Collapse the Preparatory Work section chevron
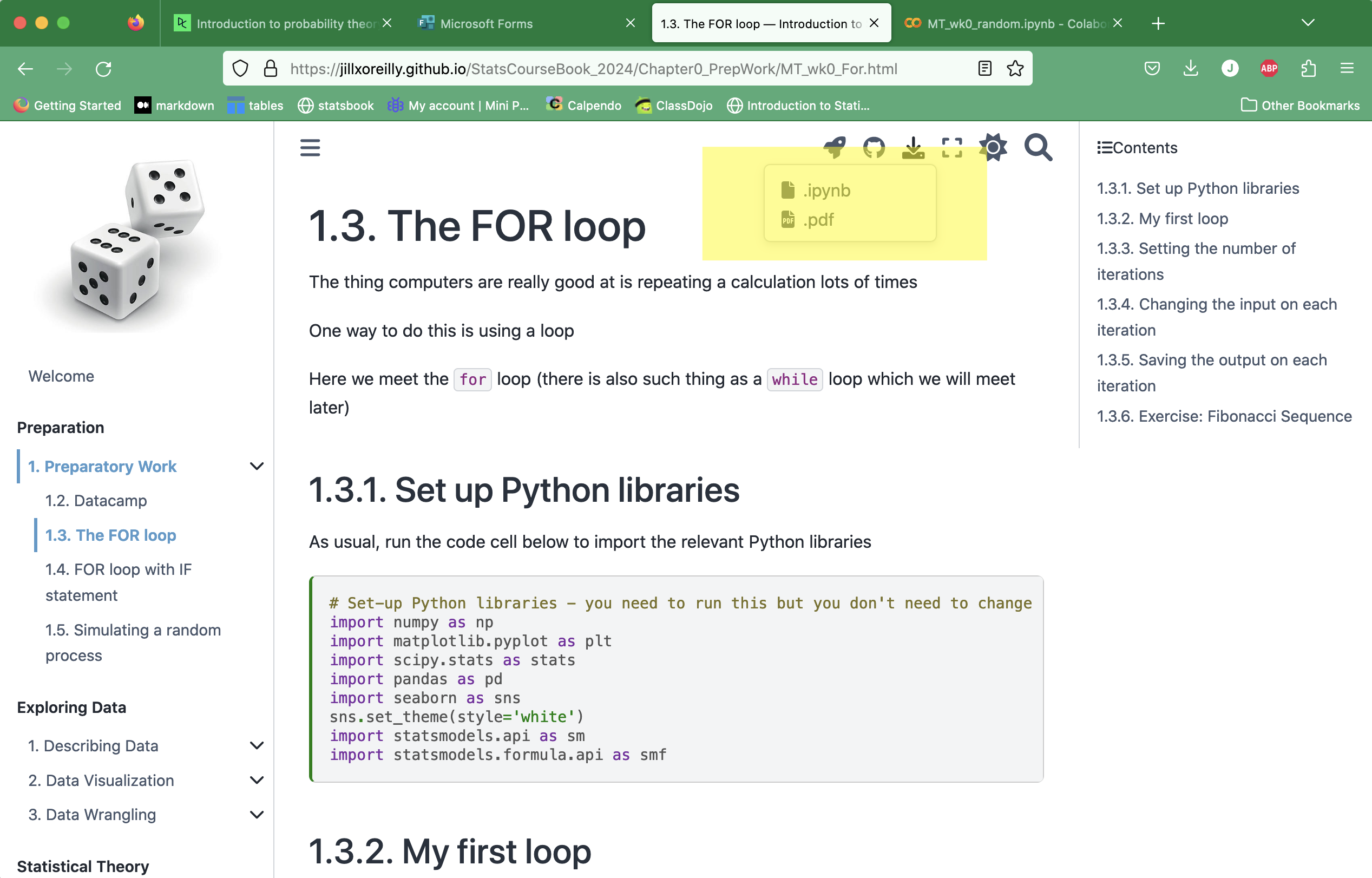This screenshot has height=878, width=1372. [x=257, y=467]
